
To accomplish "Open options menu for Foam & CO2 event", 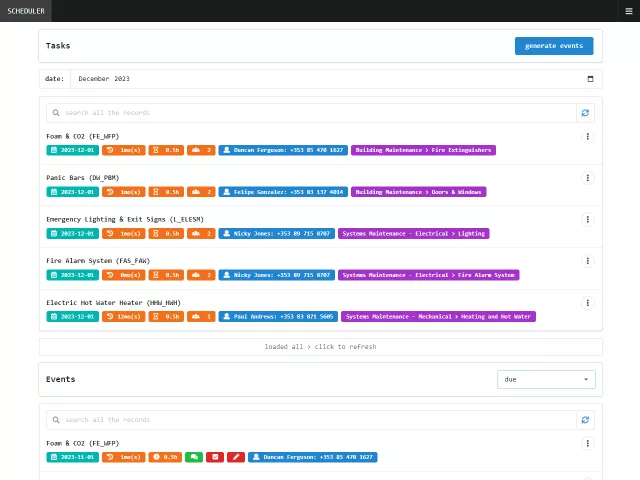I will pos(588,443).
